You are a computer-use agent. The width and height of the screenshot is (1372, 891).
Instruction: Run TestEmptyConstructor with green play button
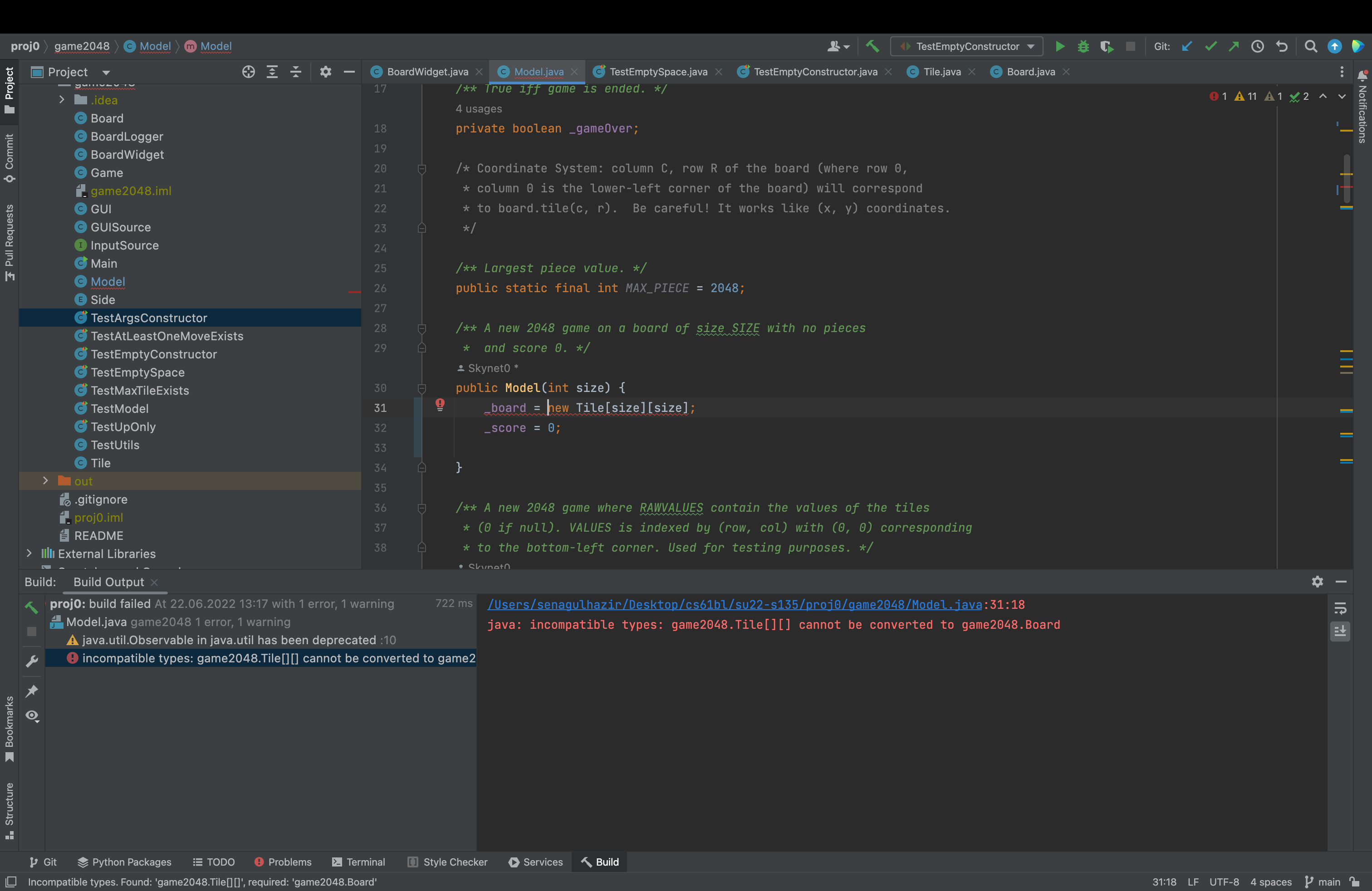click(1059, 46)
